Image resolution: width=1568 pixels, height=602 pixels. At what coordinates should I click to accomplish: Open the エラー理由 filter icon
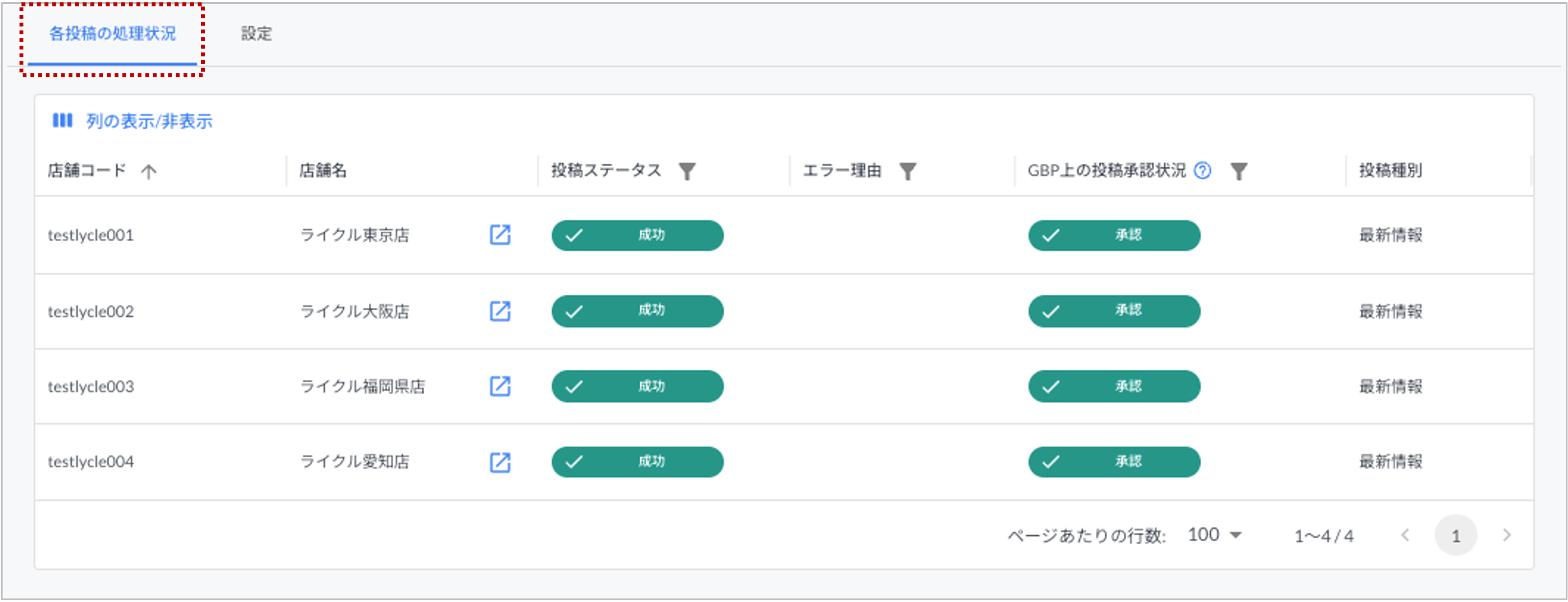909,171
